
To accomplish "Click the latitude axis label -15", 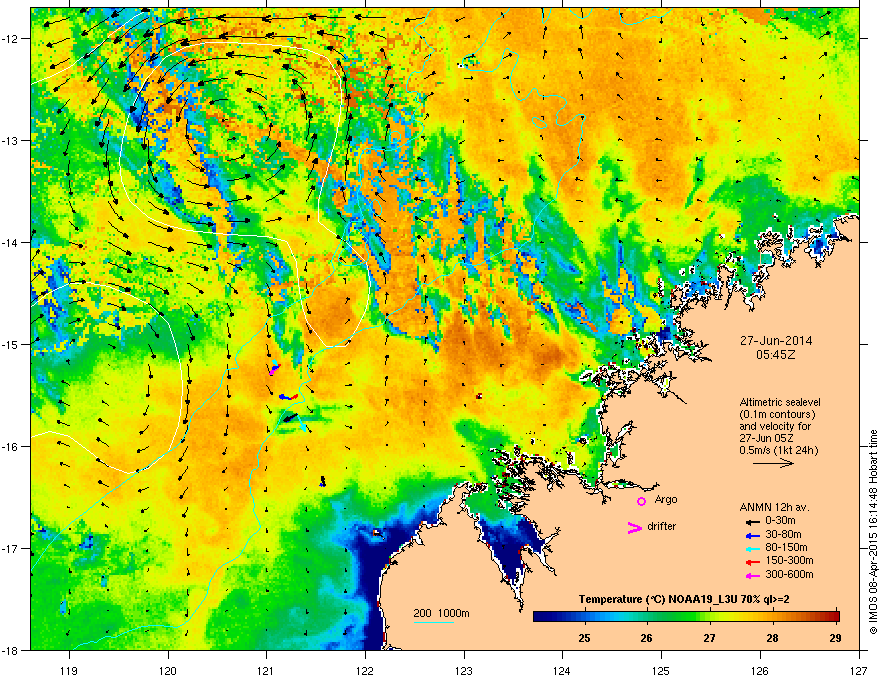I will (10, 344).
